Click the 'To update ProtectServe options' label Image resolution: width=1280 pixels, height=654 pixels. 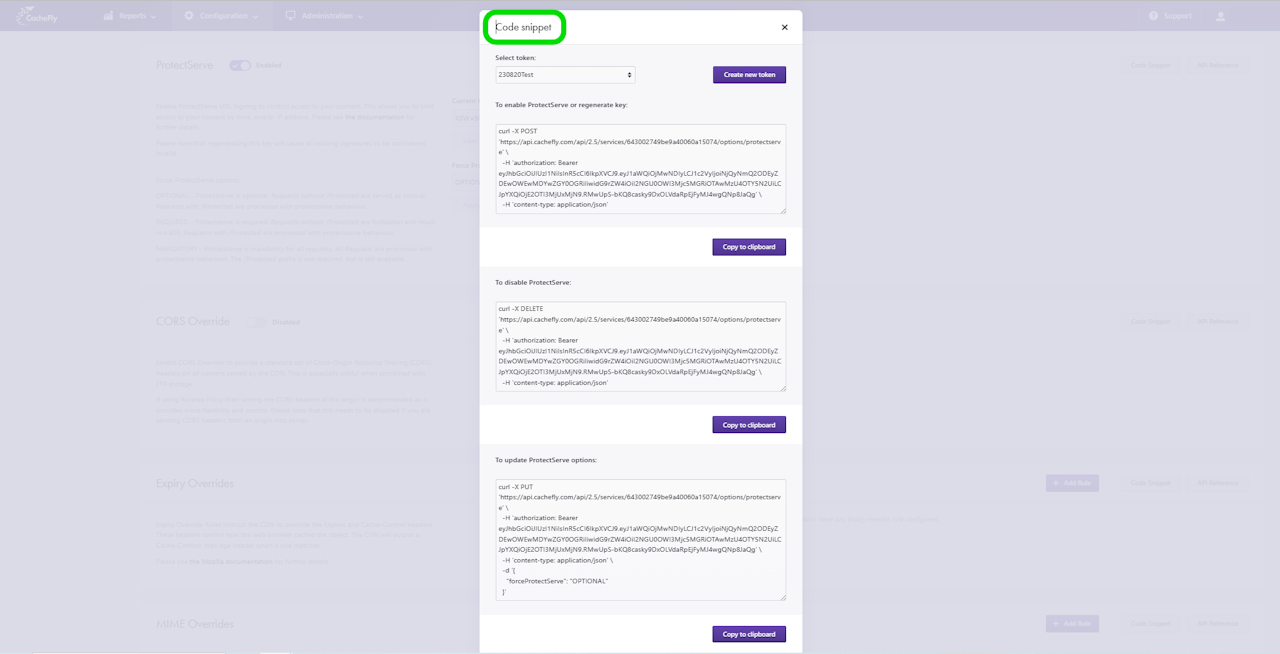coord(546,460)
